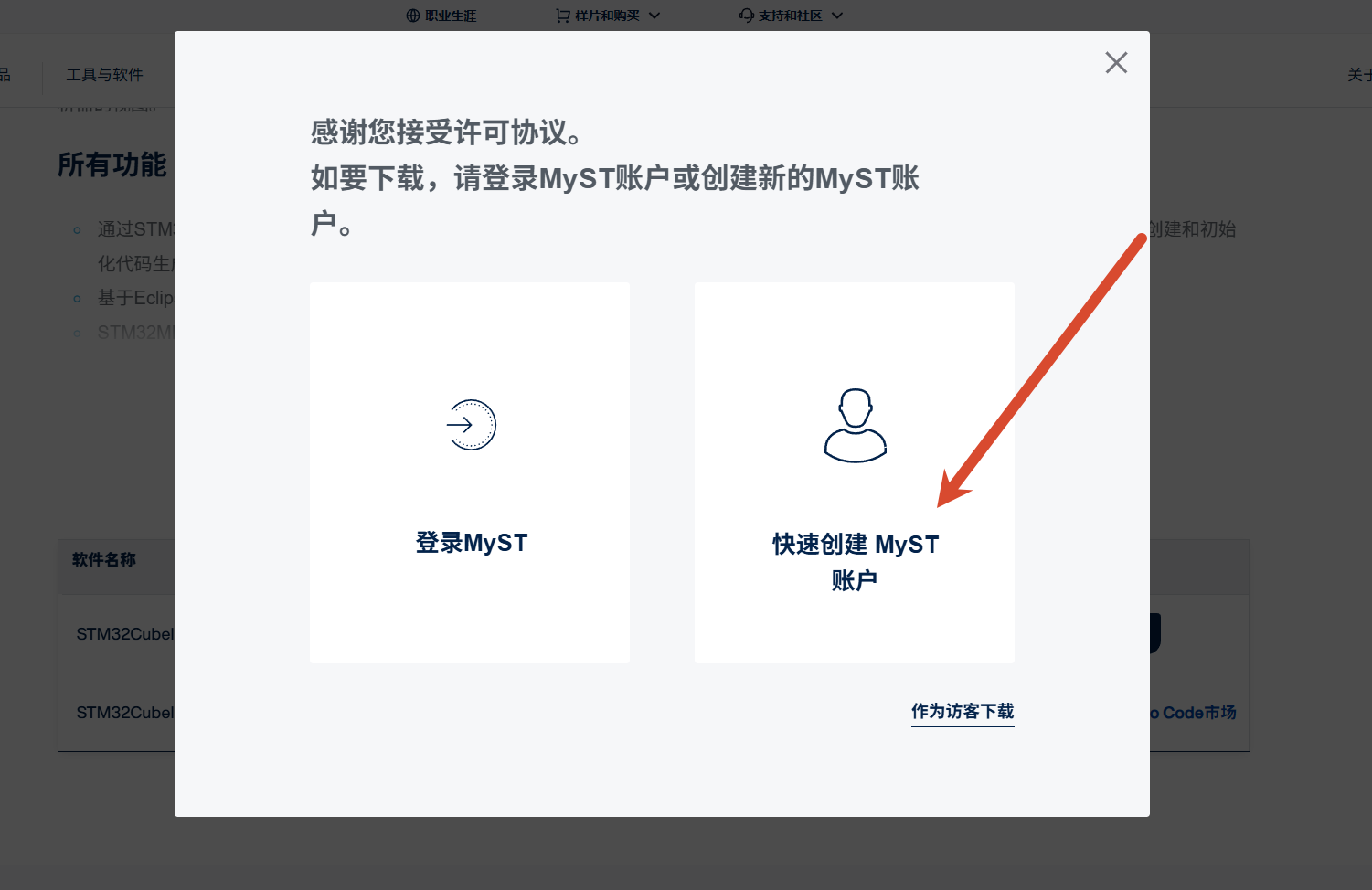Select the 所有功能 heading text

click(112, 164)
